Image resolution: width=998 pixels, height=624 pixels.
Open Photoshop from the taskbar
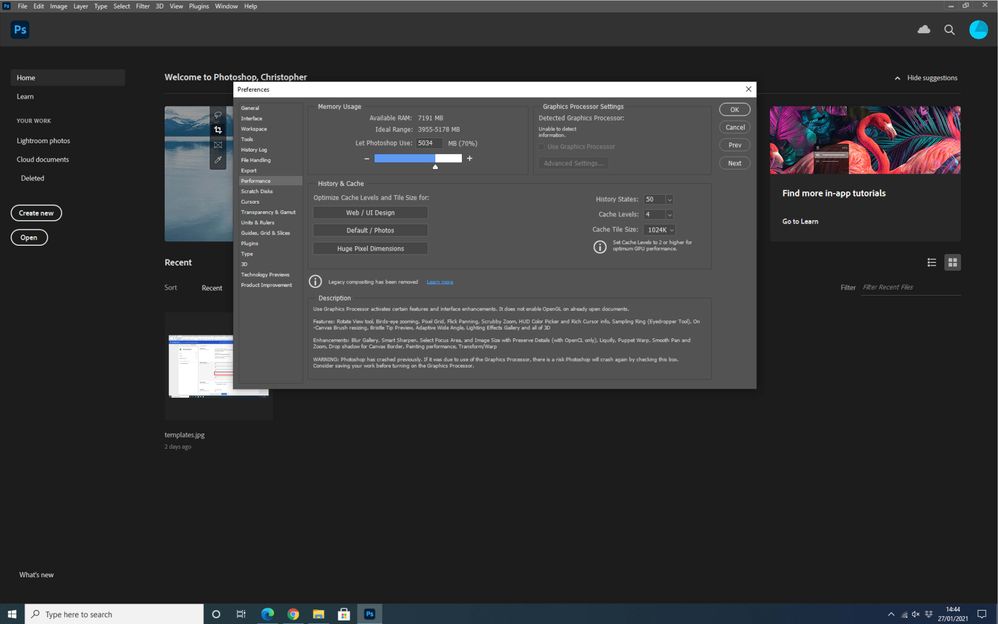point(368,614)
